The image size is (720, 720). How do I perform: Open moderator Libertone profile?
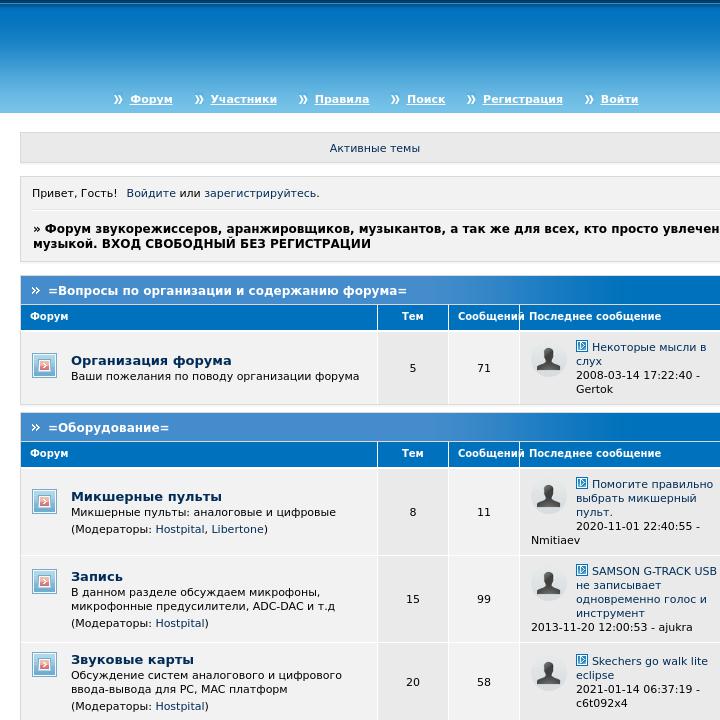click(237, 529)
